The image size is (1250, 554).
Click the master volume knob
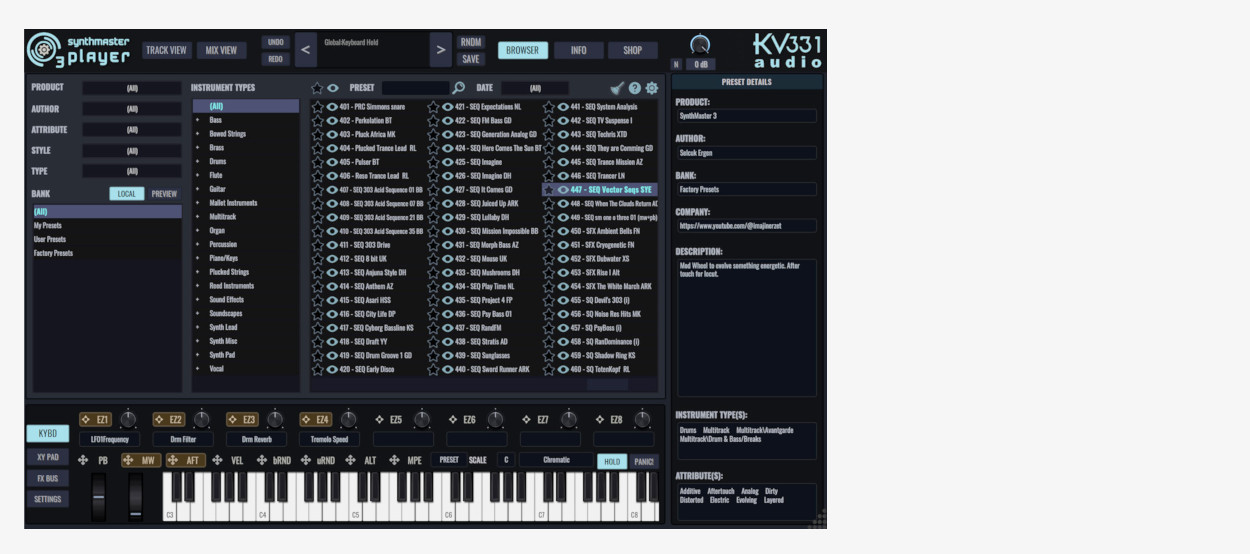coord(700,45)
